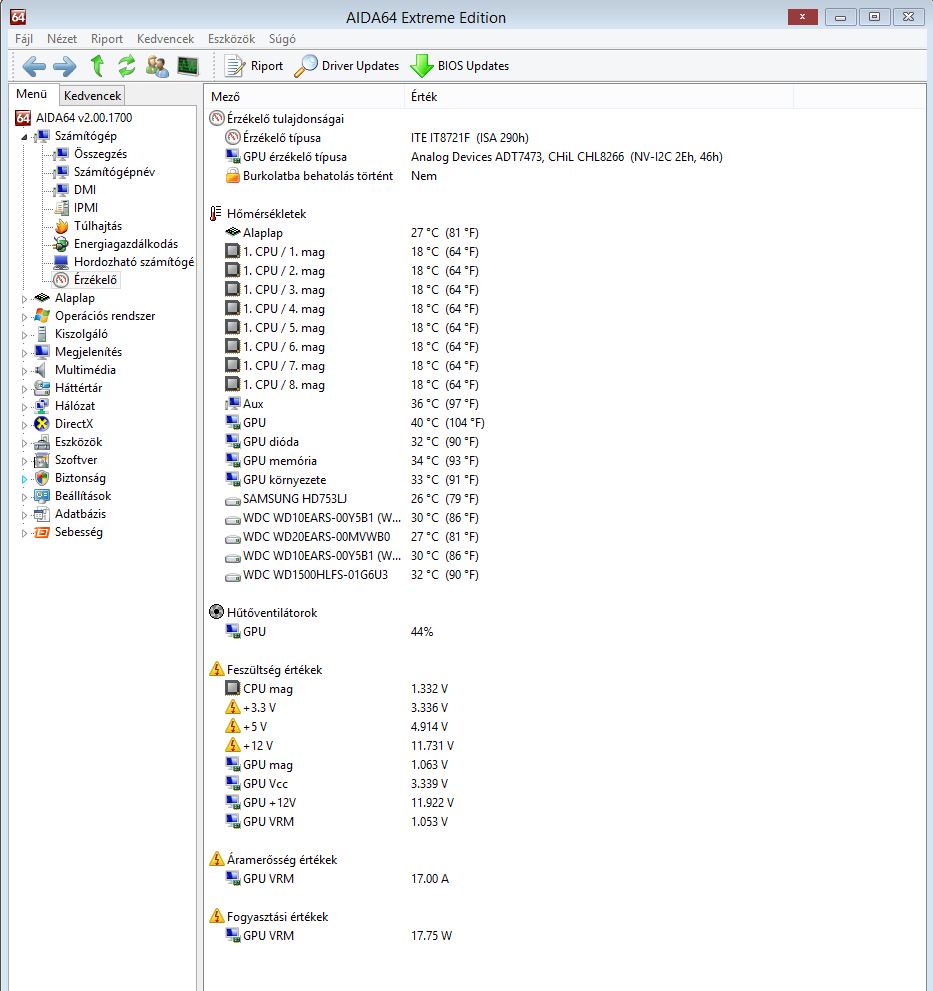Open the Fájl menu
Screen dimensions: 933x991
click(24, 39)
